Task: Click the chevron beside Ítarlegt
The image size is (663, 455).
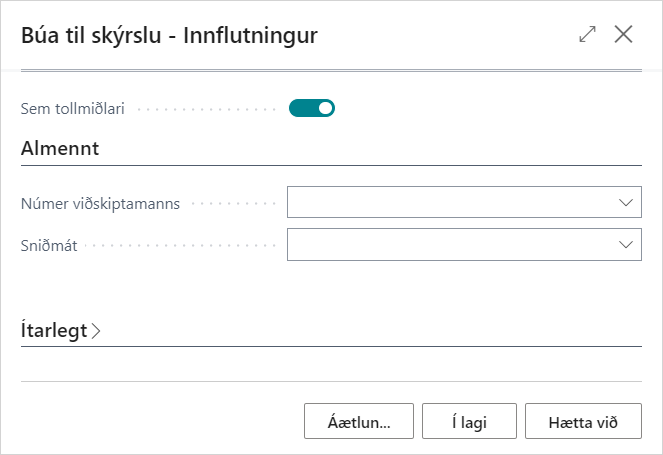Action: (x=96, y=330)
